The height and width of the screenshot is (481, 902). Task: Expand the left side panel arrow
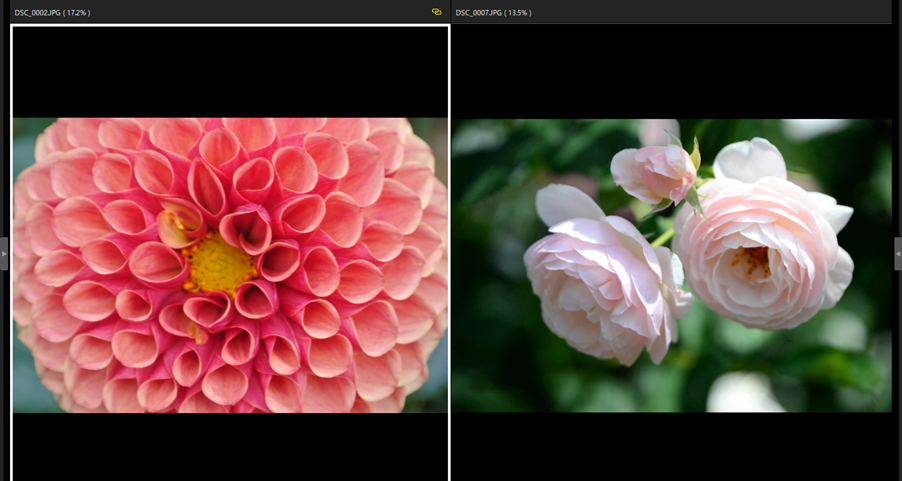(4, 254)
